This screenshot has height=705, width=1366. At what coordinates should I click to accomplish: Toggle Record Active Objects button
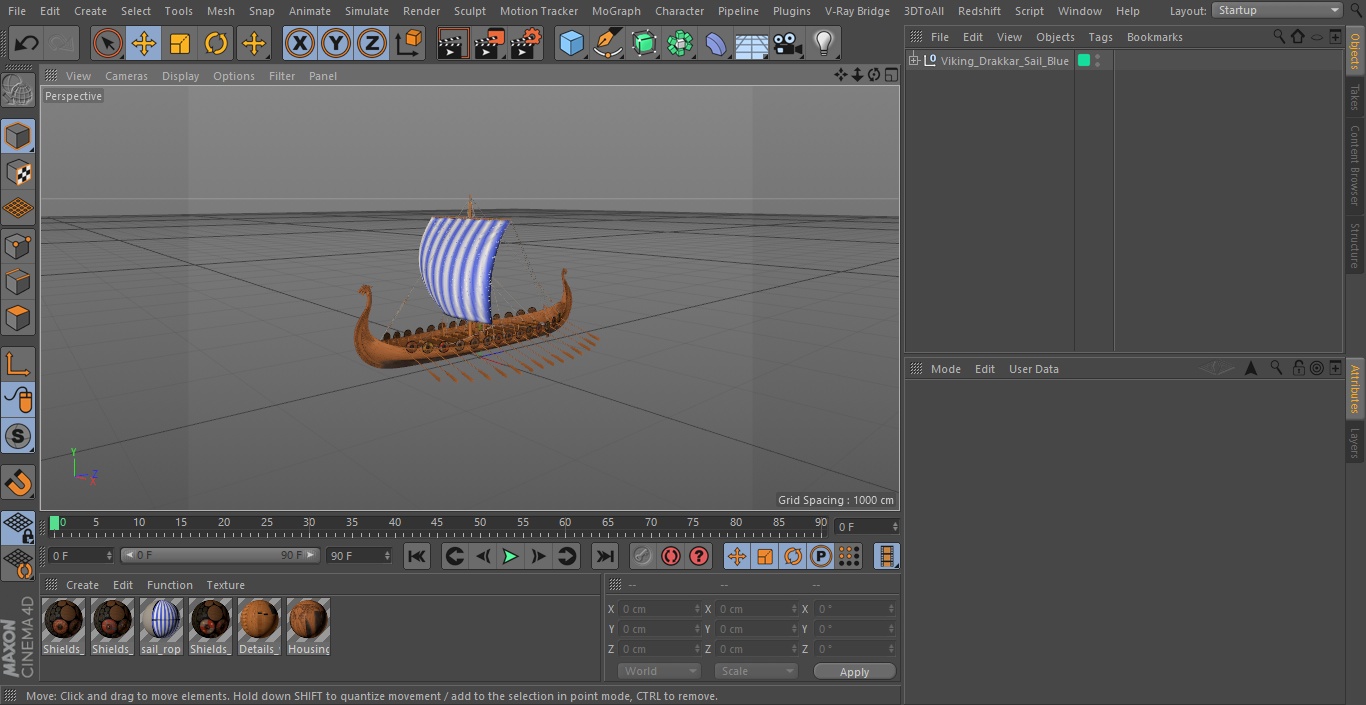click(x=643, y=556)
